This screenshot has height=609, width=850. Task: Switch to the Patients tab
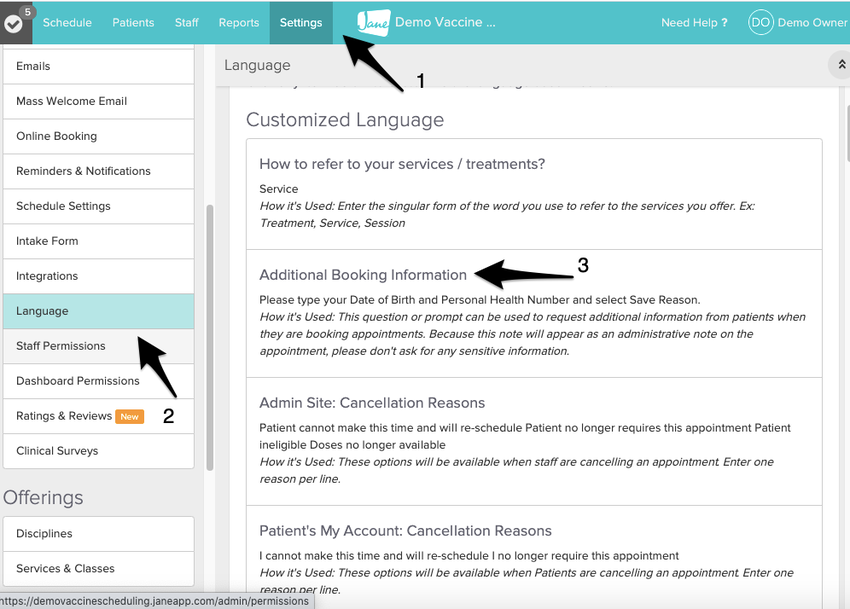(133, 22)
